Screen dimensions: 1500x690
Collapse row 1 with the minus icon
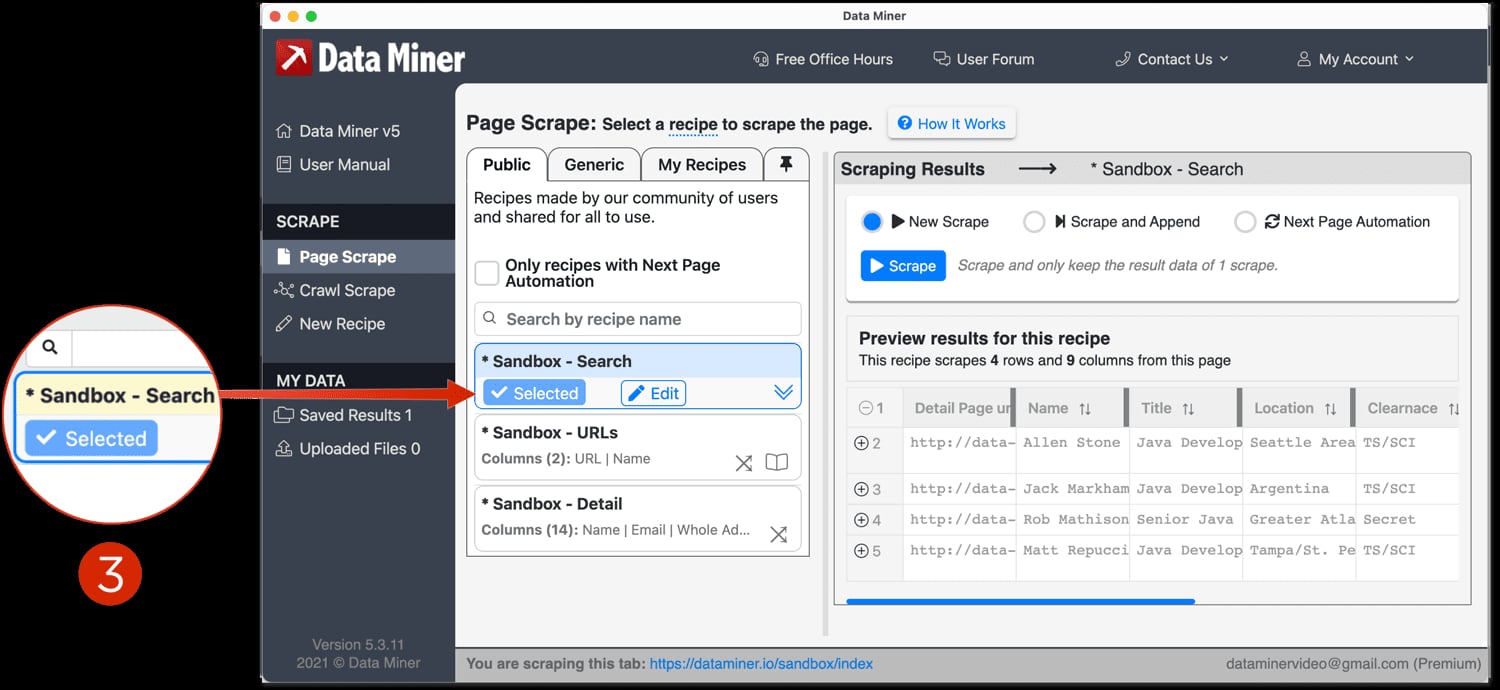click(866, 408)
